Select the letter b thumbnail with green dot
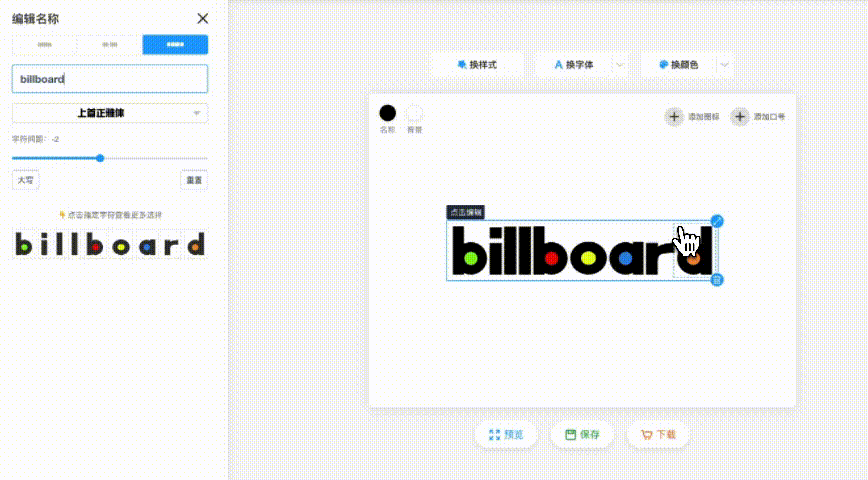This screenshot has width=868, height=480. pyautogui.click(x=23, y=244)
